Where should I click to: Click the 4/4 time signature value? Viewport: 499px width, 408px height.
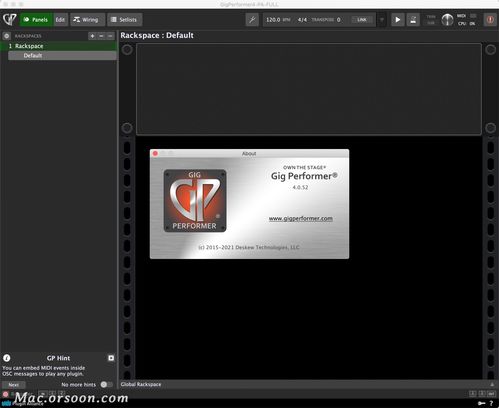(x=302, y=20)
